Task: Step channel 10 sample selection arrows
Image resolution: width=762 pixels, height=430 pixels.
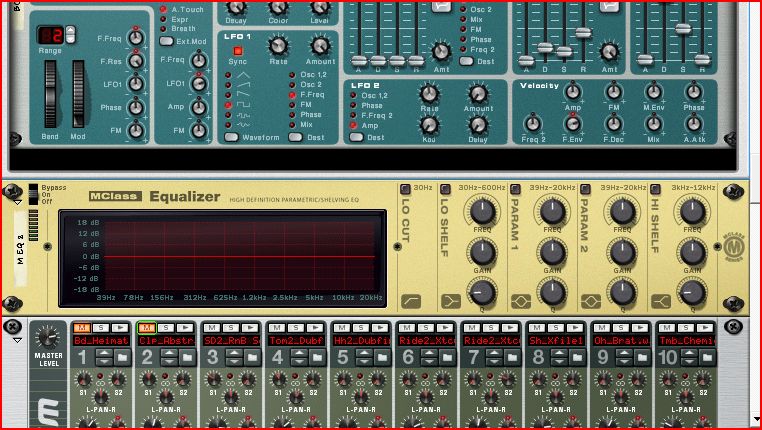Action: click(x=689, y=358)
